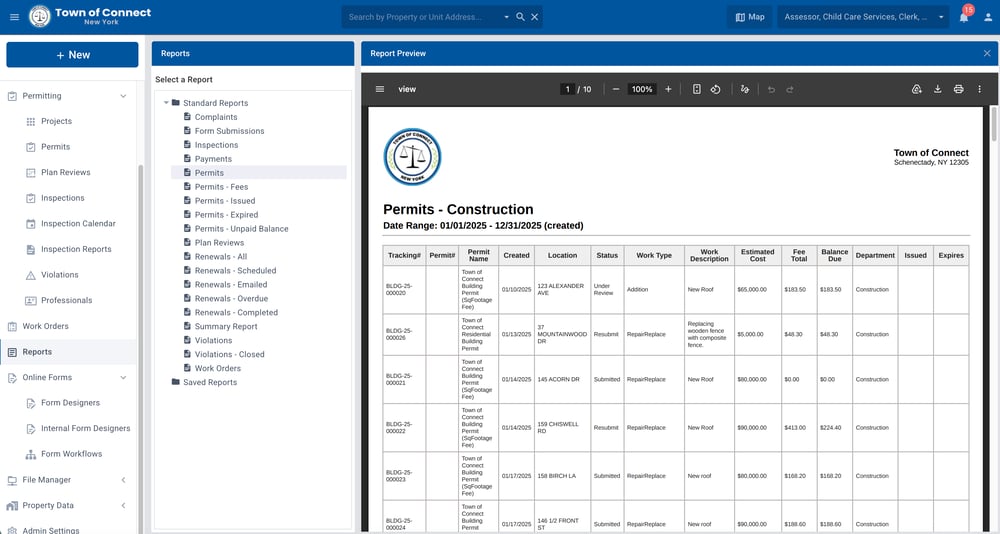This screenshot has width=1000, height=534.
Task: Zoom in with the plus icon in PDF toolbar
Action: pyautogui.click(x=668, y=89)
